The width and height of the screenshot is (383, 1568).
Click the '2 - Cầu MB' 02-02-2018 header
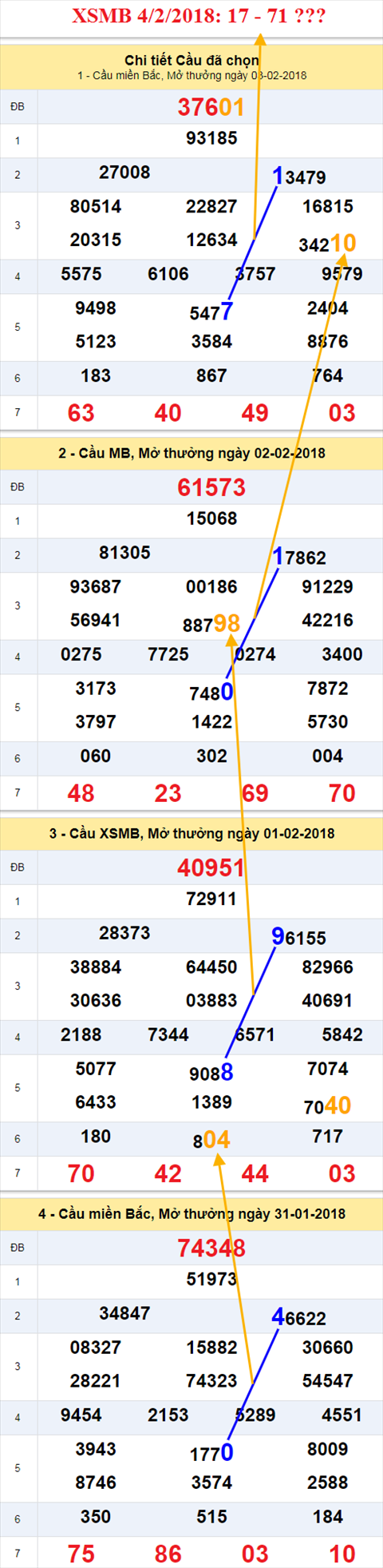pos(191,453)
